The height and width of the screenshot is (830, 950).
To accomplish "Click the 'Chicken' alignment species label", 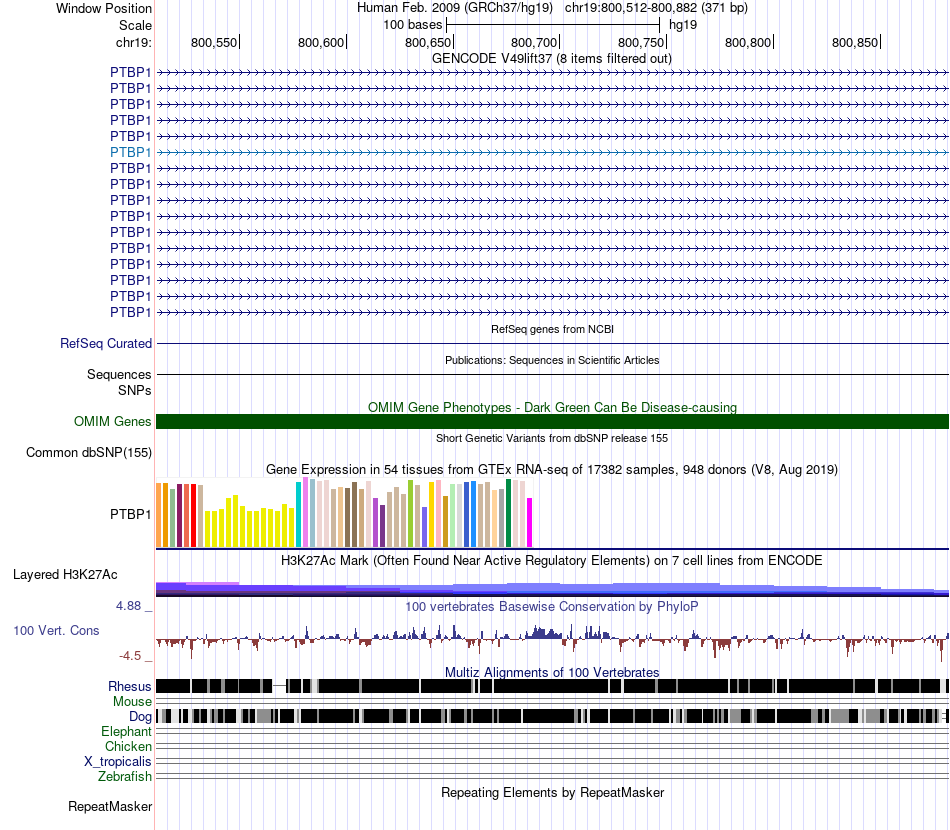I will (x=128, y=746).
